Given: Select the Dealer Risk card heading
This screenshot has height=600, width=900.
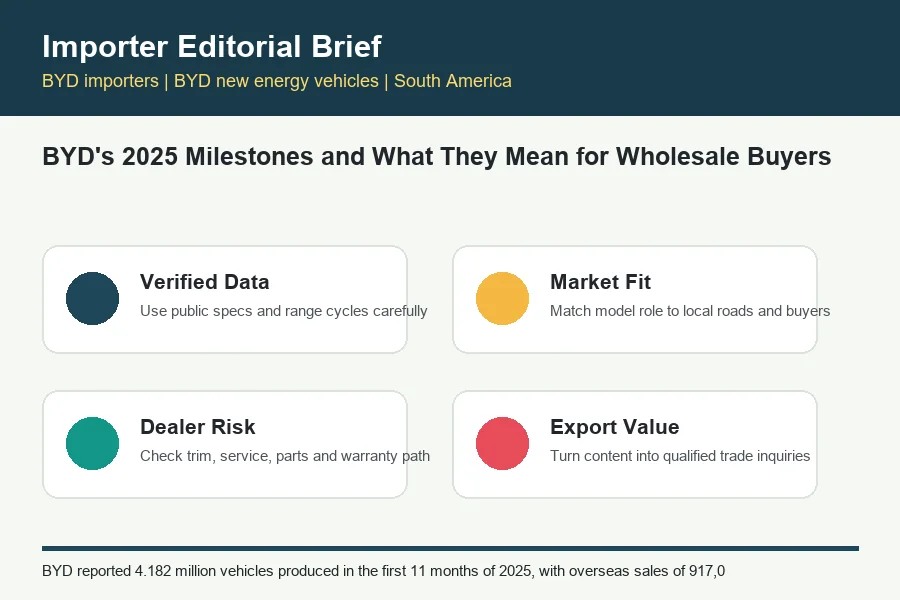Looking at the screenshot, I should tap(197, 427).
